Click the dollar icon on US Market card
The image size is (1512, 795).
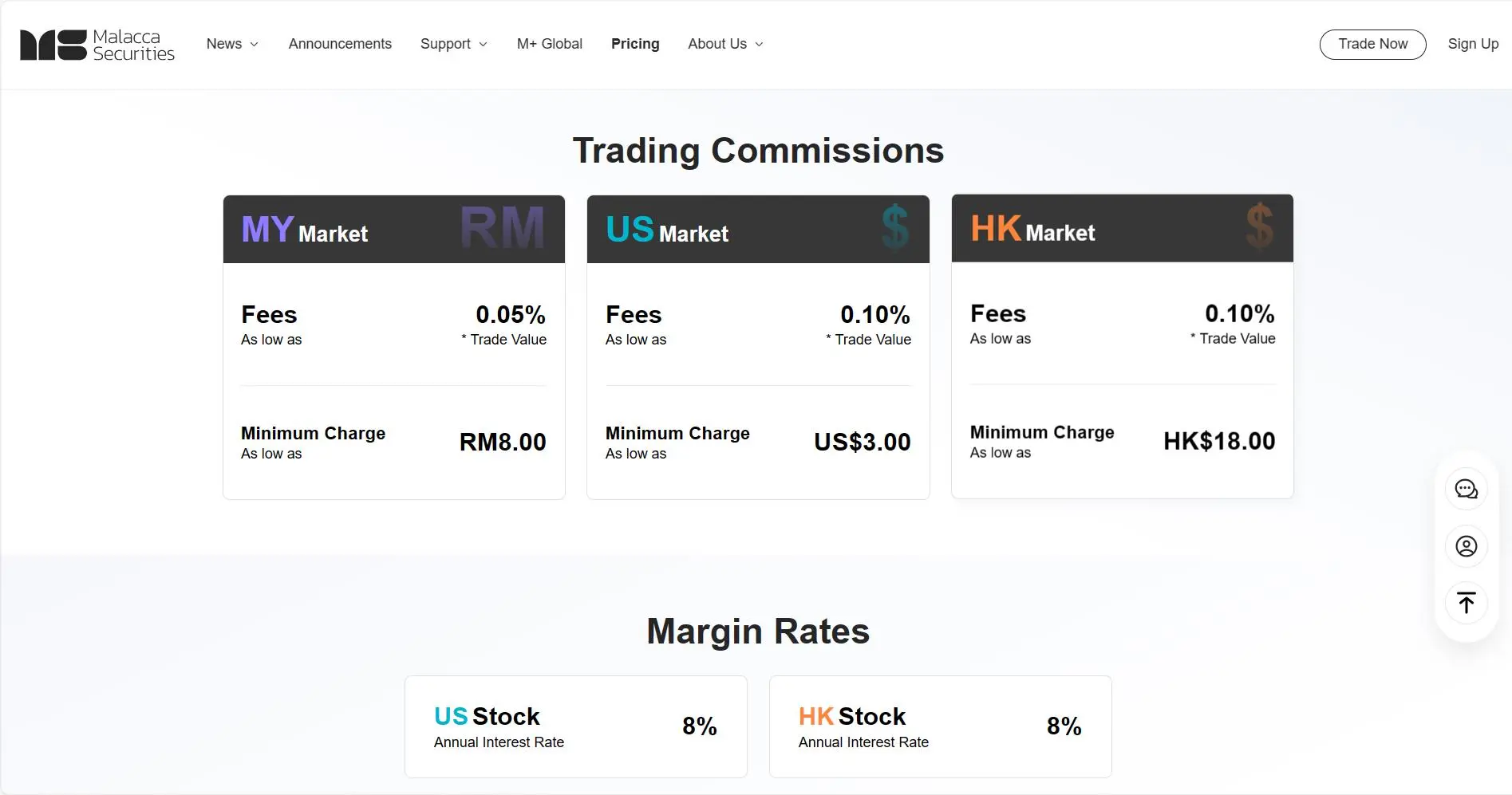click(x=895, y=228)
